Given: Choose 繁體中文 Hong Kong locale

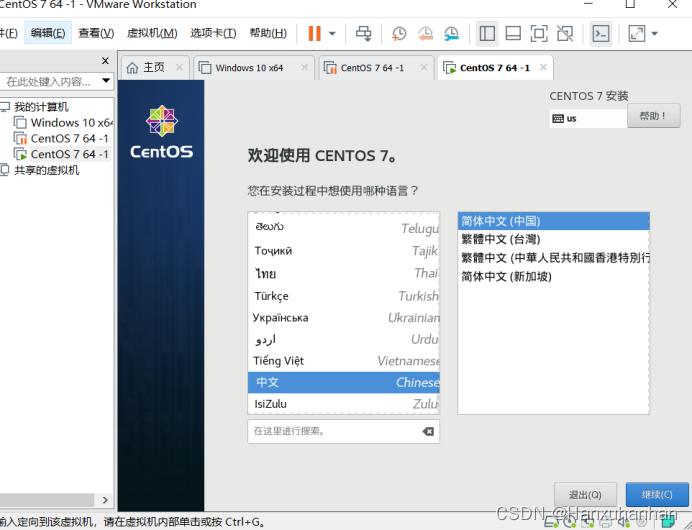Looking at the screenshot, I should click(553, 258).
